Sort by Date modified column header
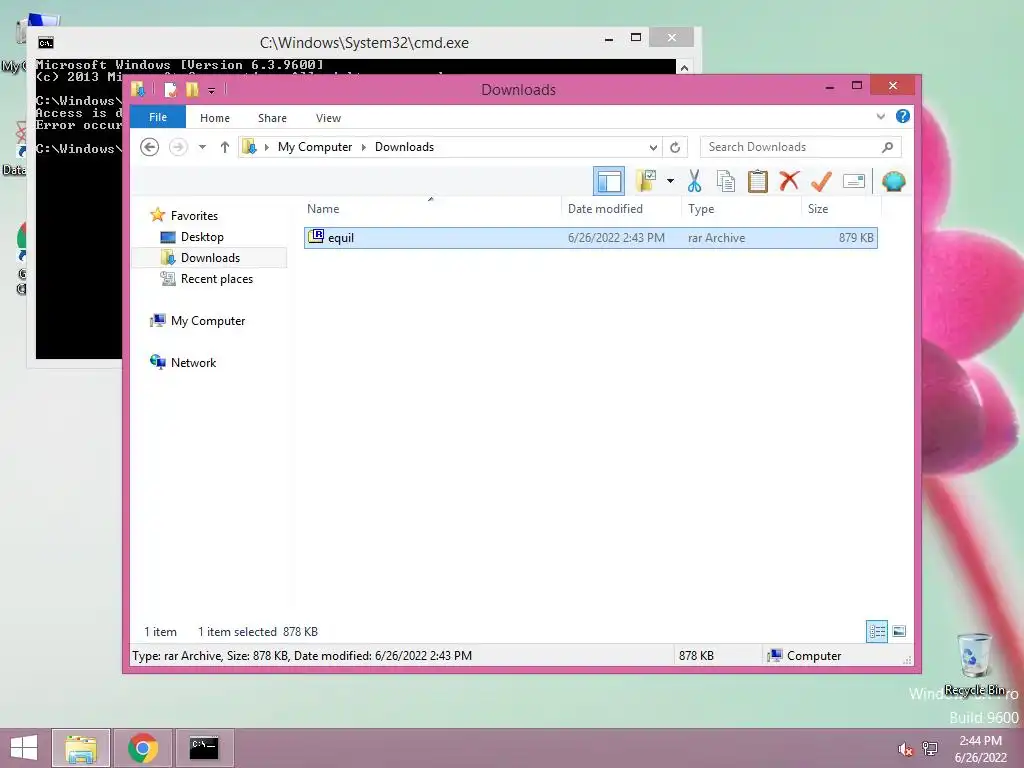Image resolution: width=1024 pixels, height=768 pixels. tap(621, 209)
